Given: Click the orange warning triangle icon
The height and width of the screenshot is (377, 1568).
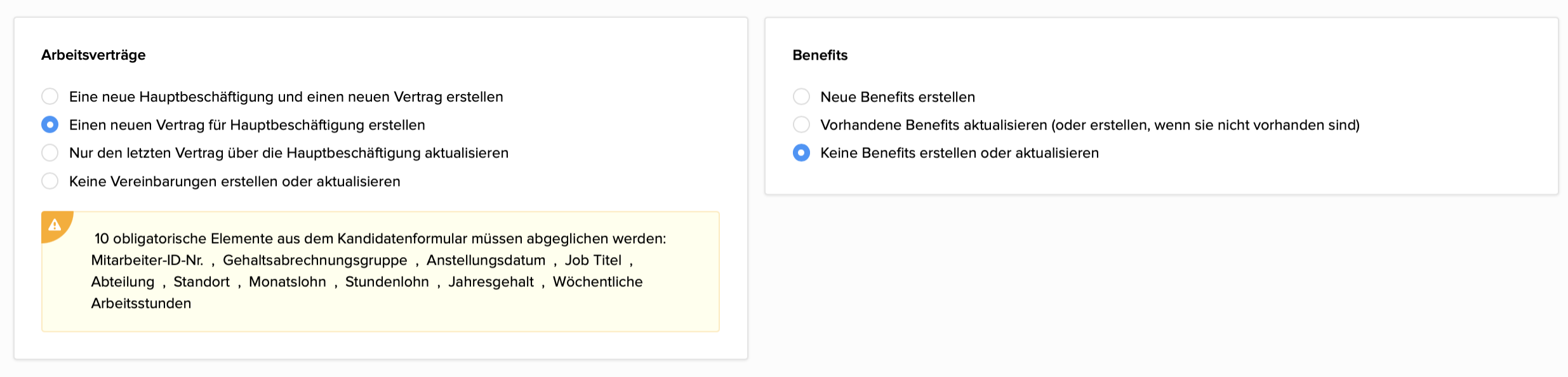Looking at the screenshot, I should point(55,225).
